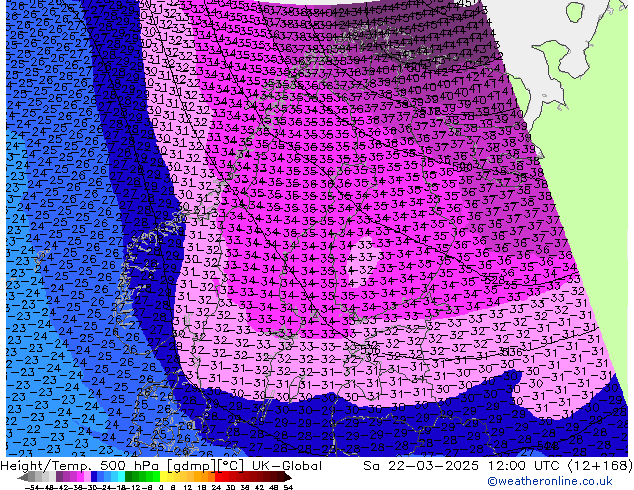Click the gray left arrow tip of the color legend
This screenshot has height=490, width=634.
22,478
